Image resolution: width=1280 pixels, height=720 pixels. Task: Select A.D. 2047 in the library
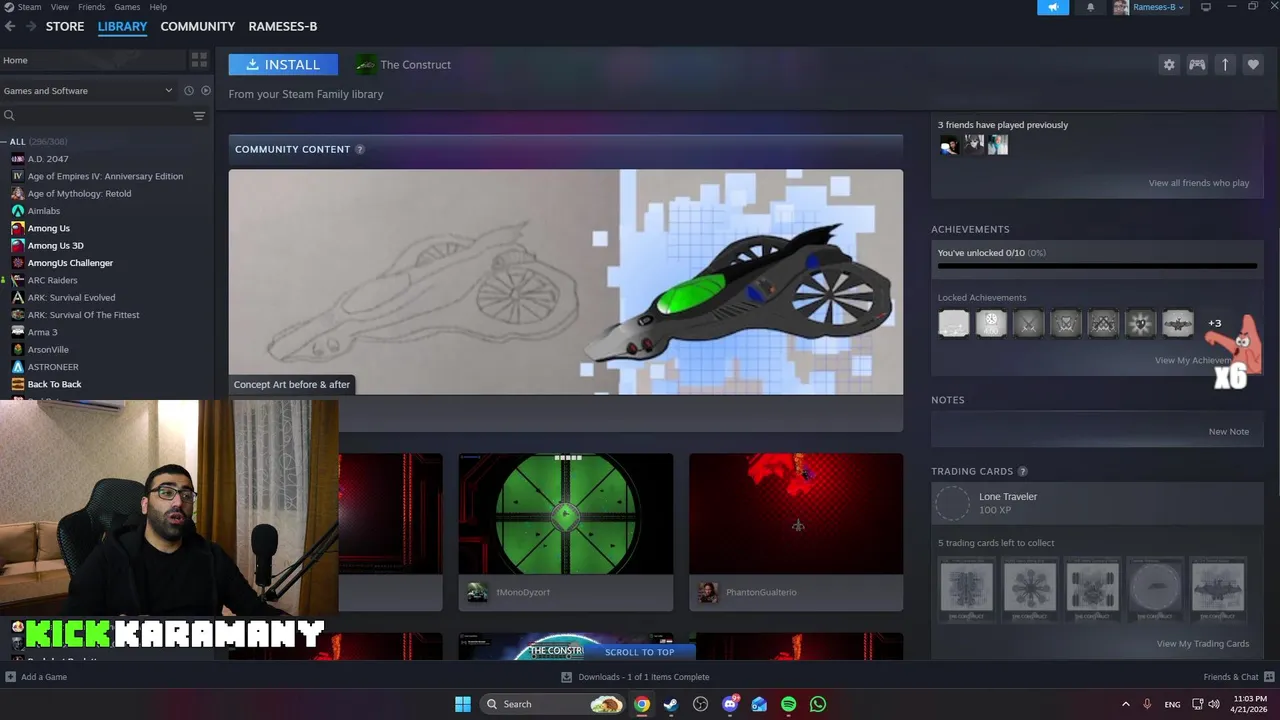(x=48, y=159)
